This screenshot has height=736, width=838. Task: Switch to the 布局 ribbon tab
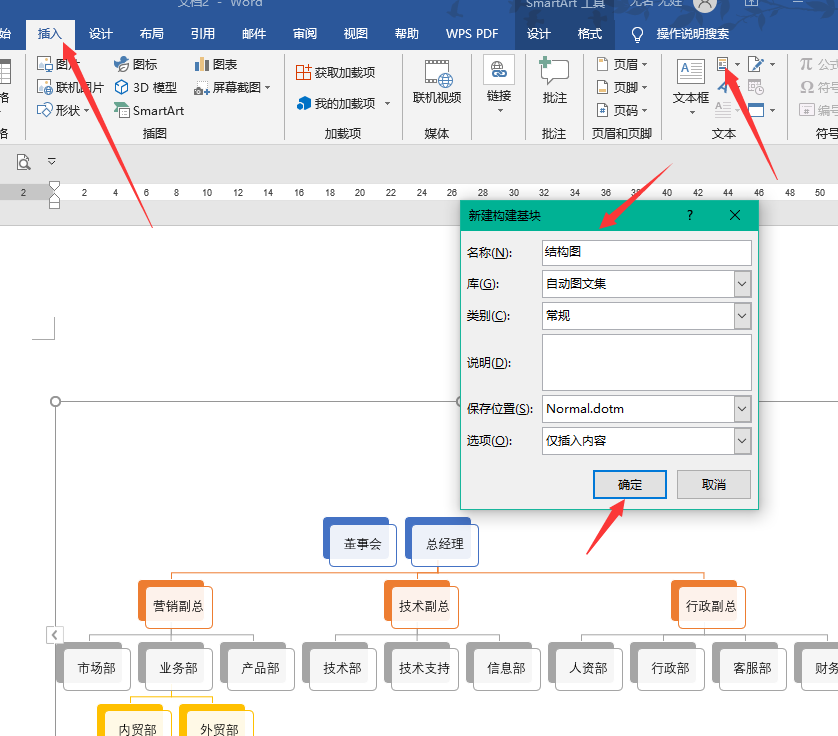(x=152, y=34)
